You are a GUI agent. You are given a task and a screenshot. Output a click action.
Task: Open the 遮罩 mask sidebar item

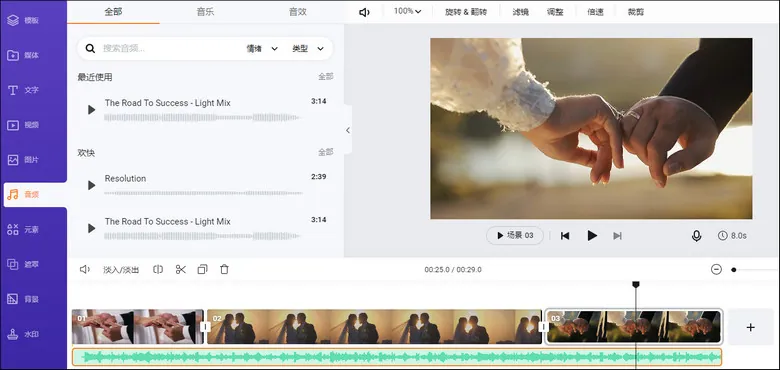(23, 264)
